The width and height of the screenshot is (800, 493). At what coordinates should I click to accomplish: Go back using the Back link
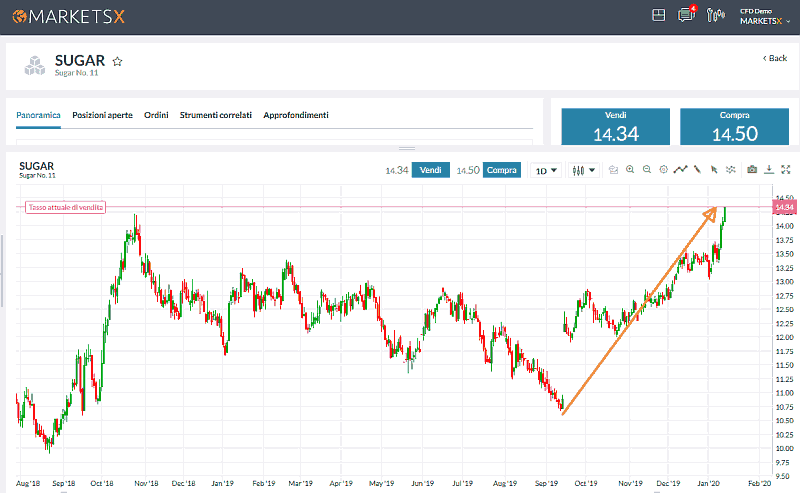774,58
